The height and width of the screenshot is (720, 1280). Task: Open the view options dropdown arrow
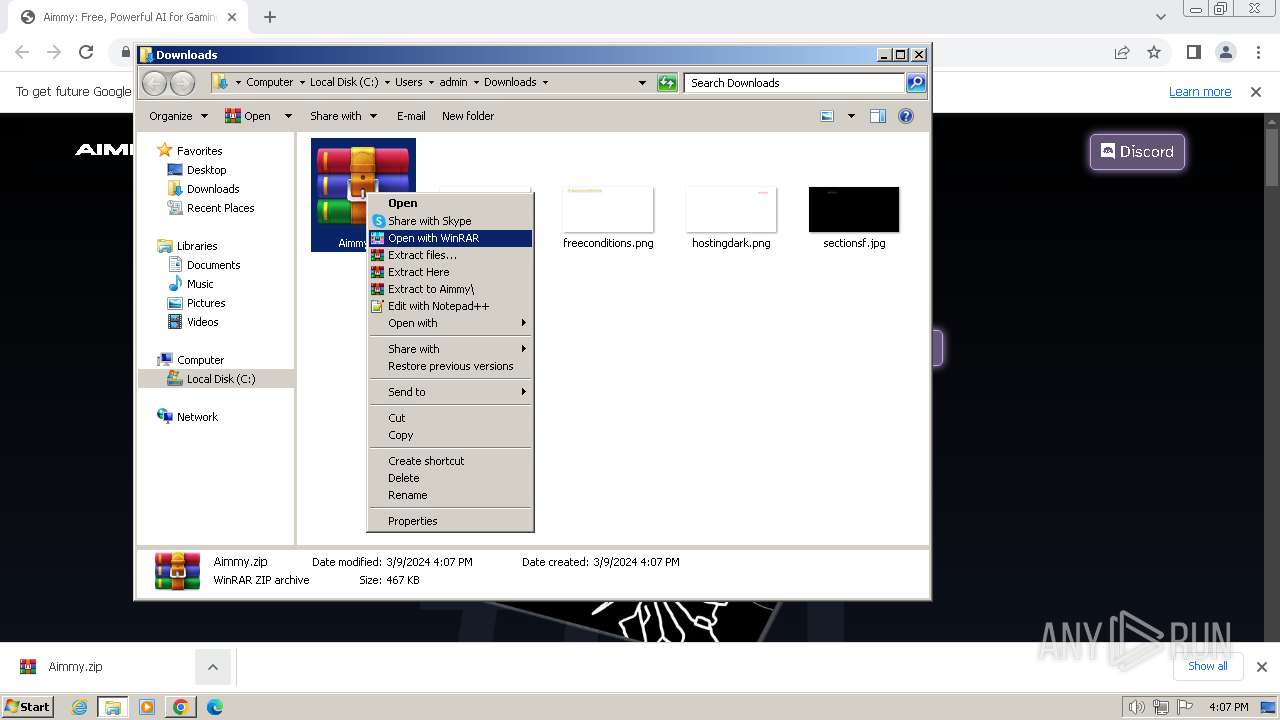tap(851, 116)
